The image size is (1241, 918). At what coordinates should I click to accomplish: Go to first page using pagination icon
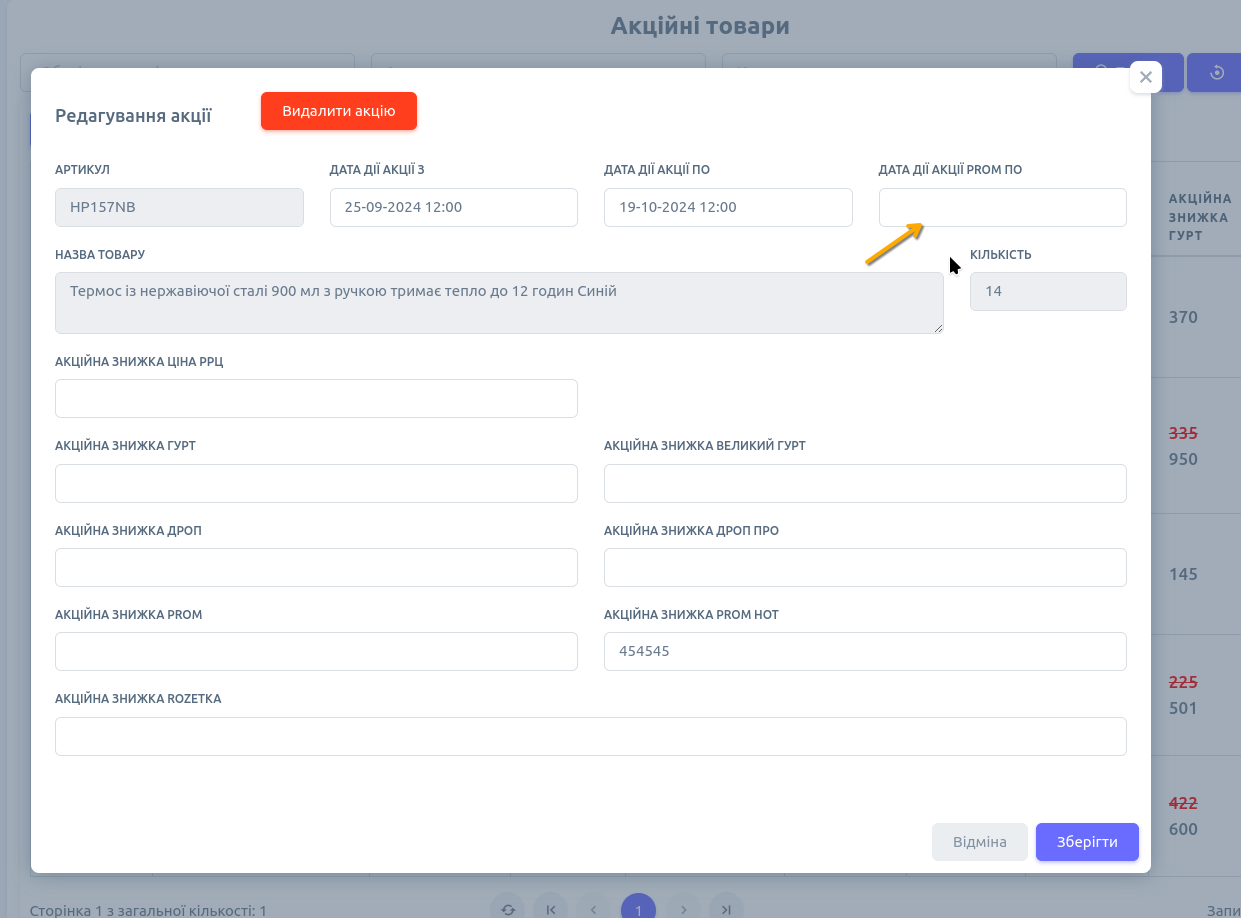(551, 909)
